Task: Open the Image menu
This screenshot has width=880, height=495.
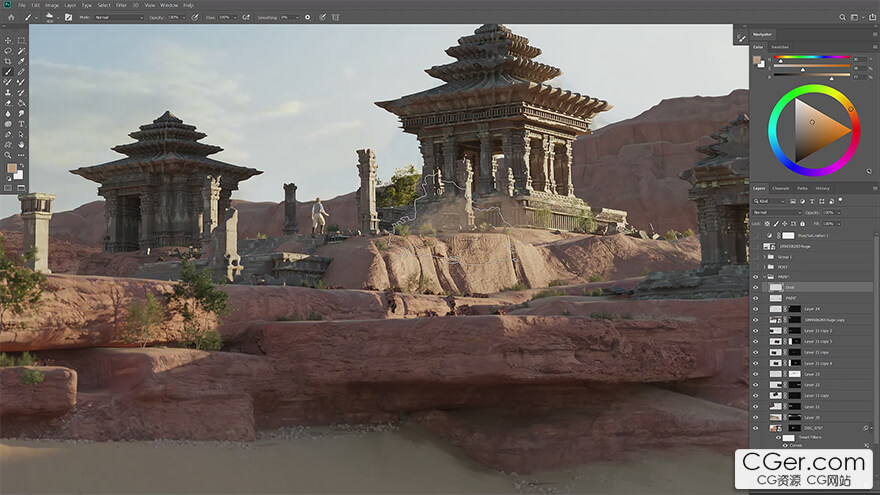Action: [x=52, y=5]
